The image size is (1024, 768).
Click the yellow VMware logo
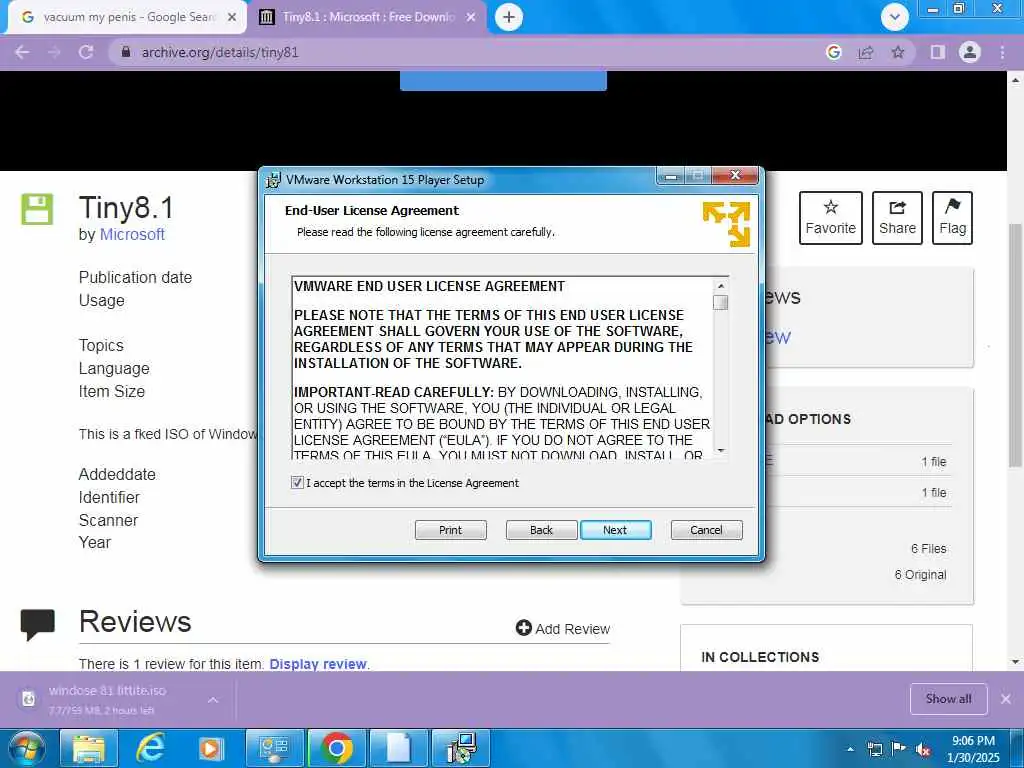[x=726, y=224]
